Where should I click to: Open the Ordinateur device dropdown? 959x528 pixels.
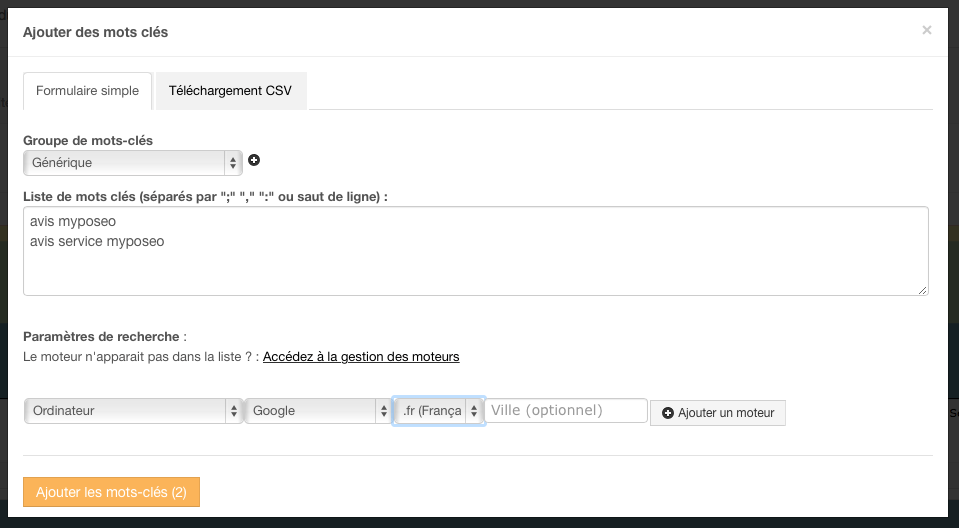(x=133, y=411)
